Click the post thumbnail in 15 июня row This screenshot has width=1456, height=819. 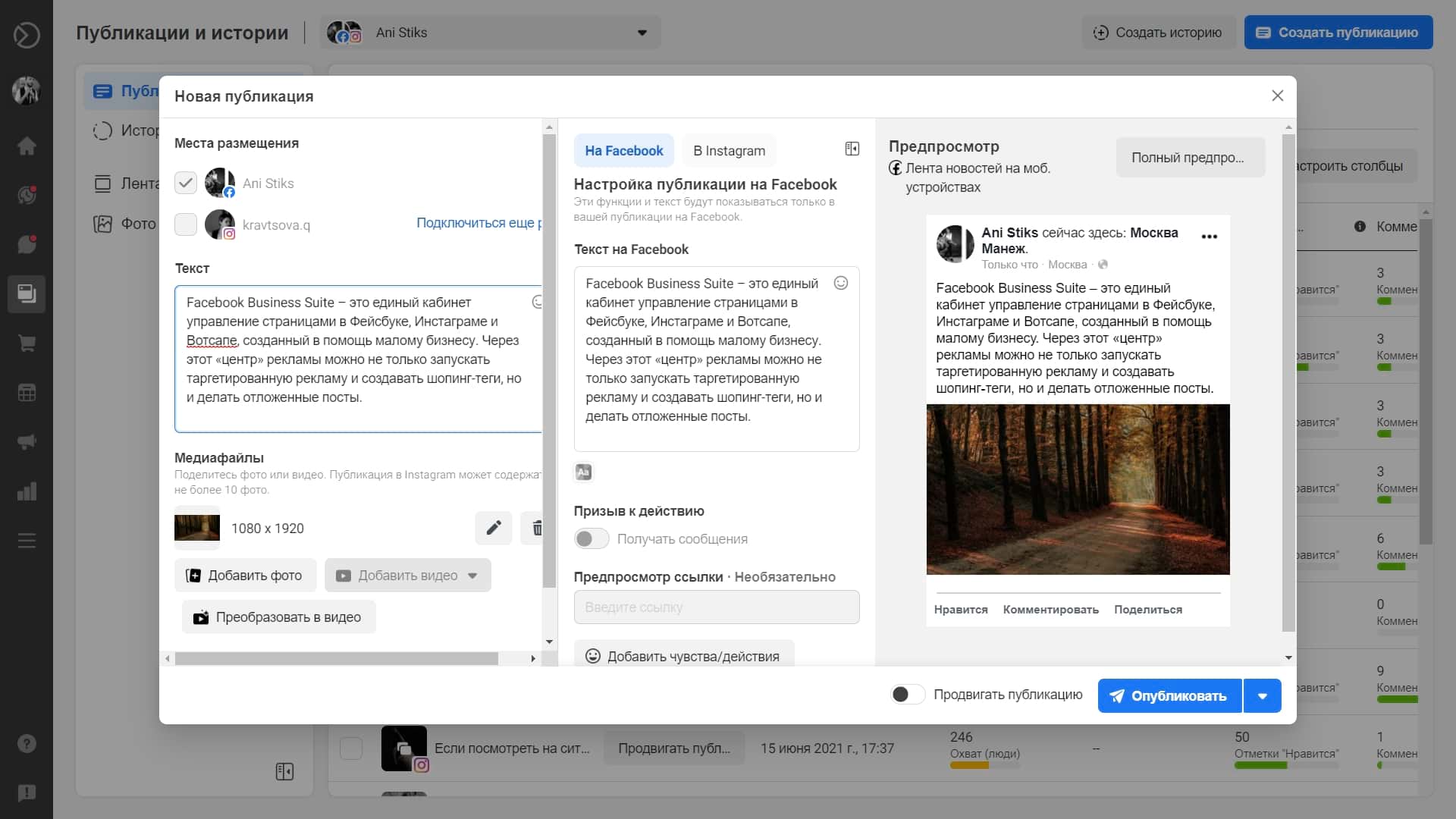click(404, 748)
